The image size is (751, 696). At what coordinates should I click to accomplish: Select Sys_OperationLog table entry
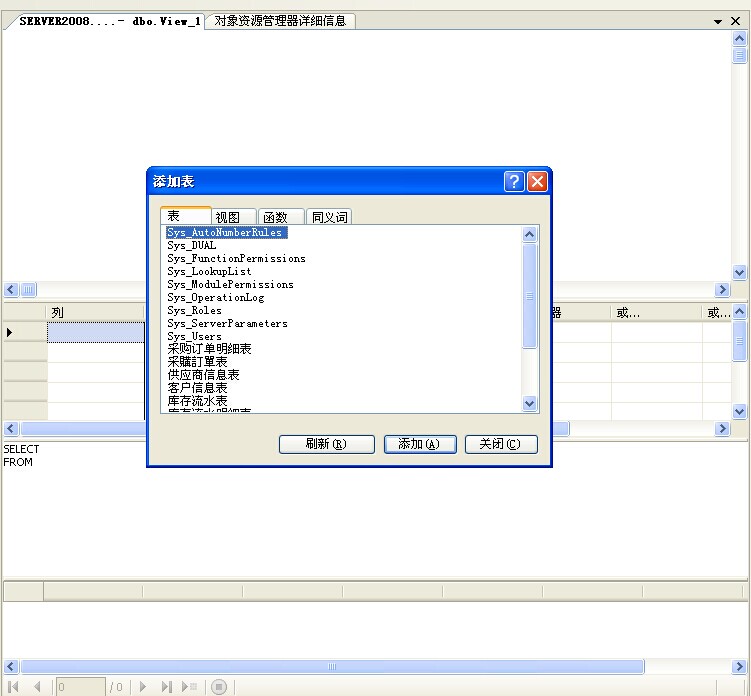[216, 297]
